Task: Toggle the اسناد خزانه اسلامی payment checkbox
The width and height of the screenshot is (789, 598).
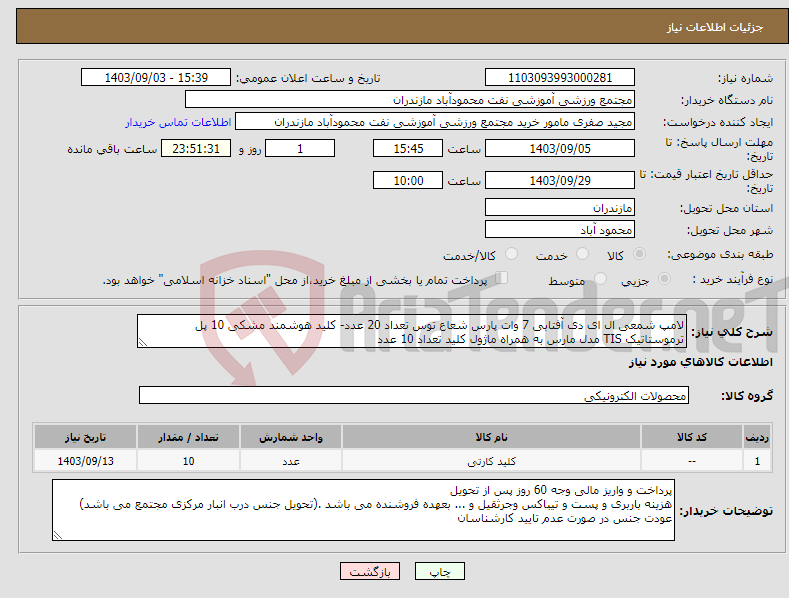Action: [502, 277]
